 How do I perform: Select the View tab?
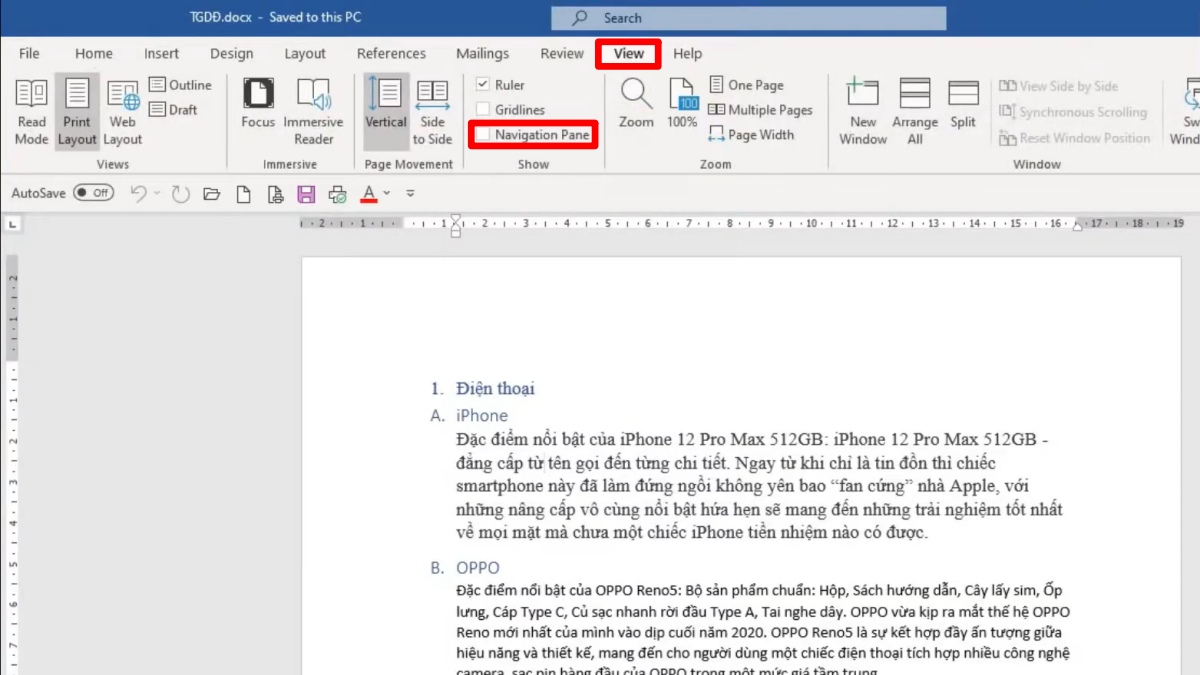tap(628, 53)
